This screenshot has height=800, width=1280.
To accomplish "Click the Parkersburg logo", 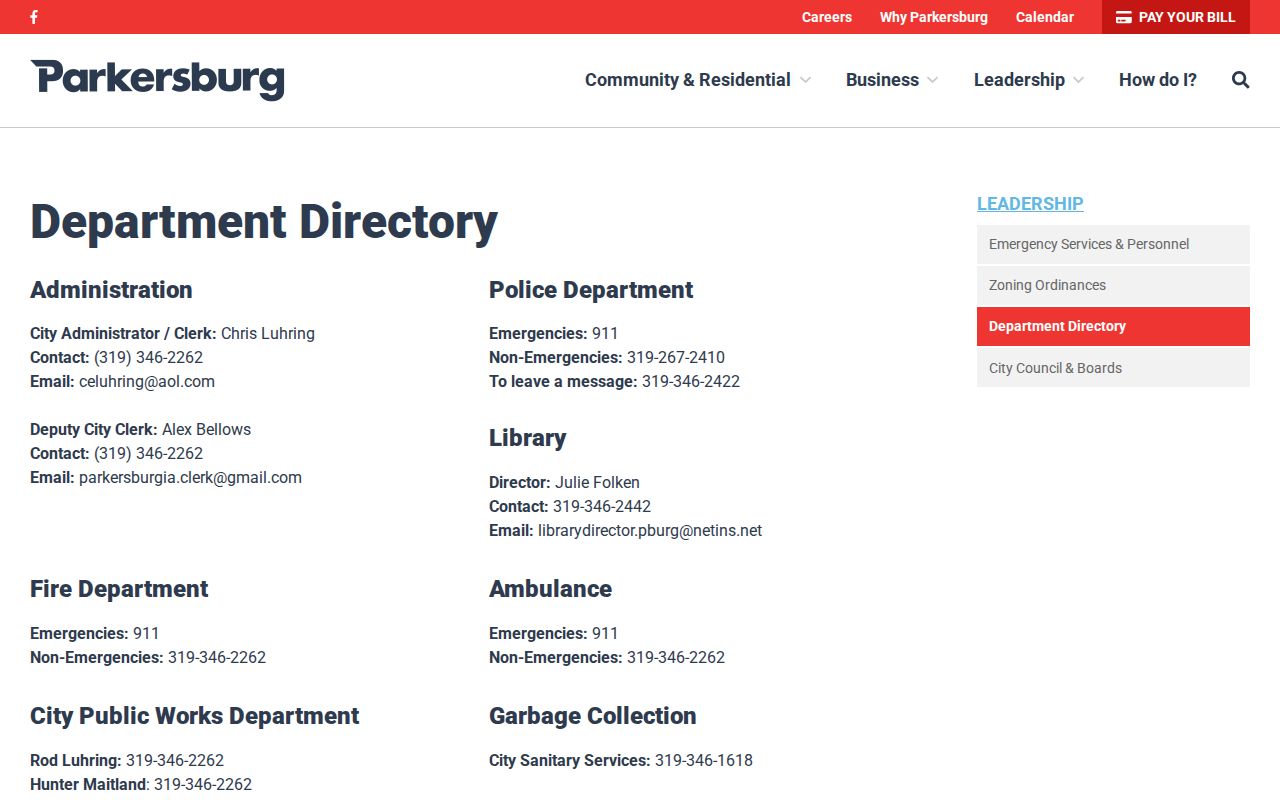I will (157, 80).
